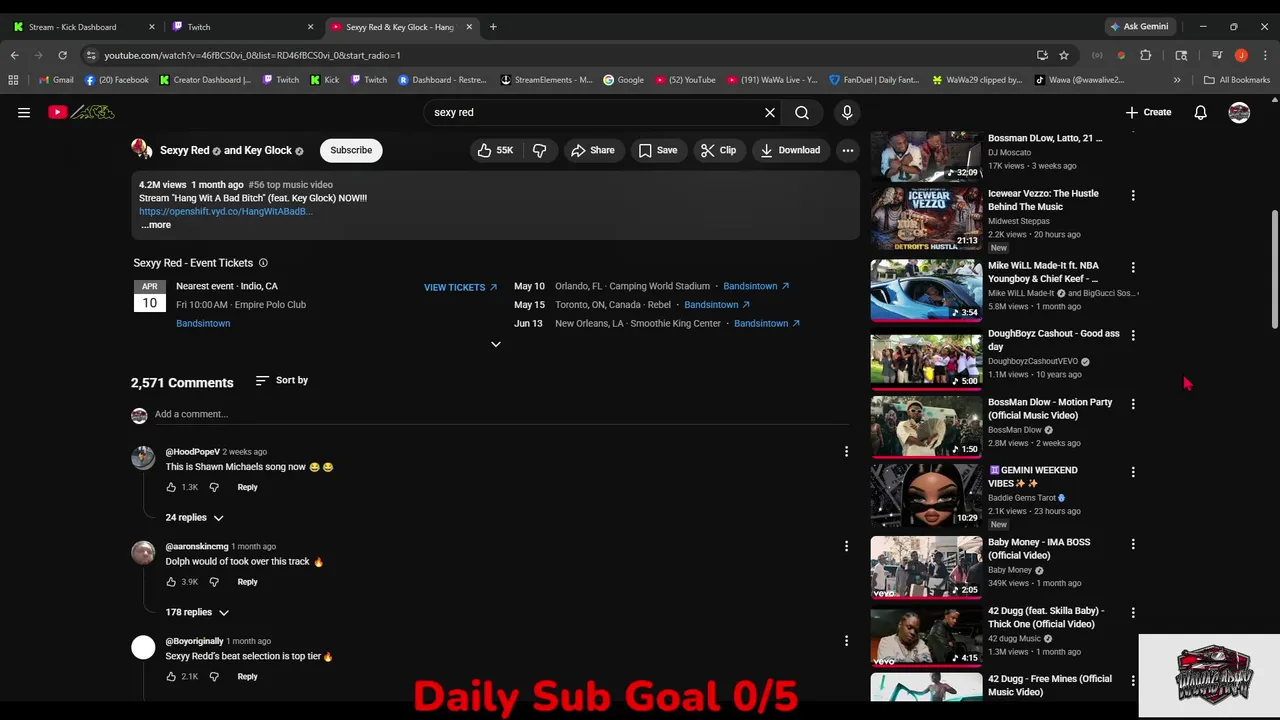Open menu for 42 Dugg Thick One
1280x720 pixels.
pos(1133,613)
